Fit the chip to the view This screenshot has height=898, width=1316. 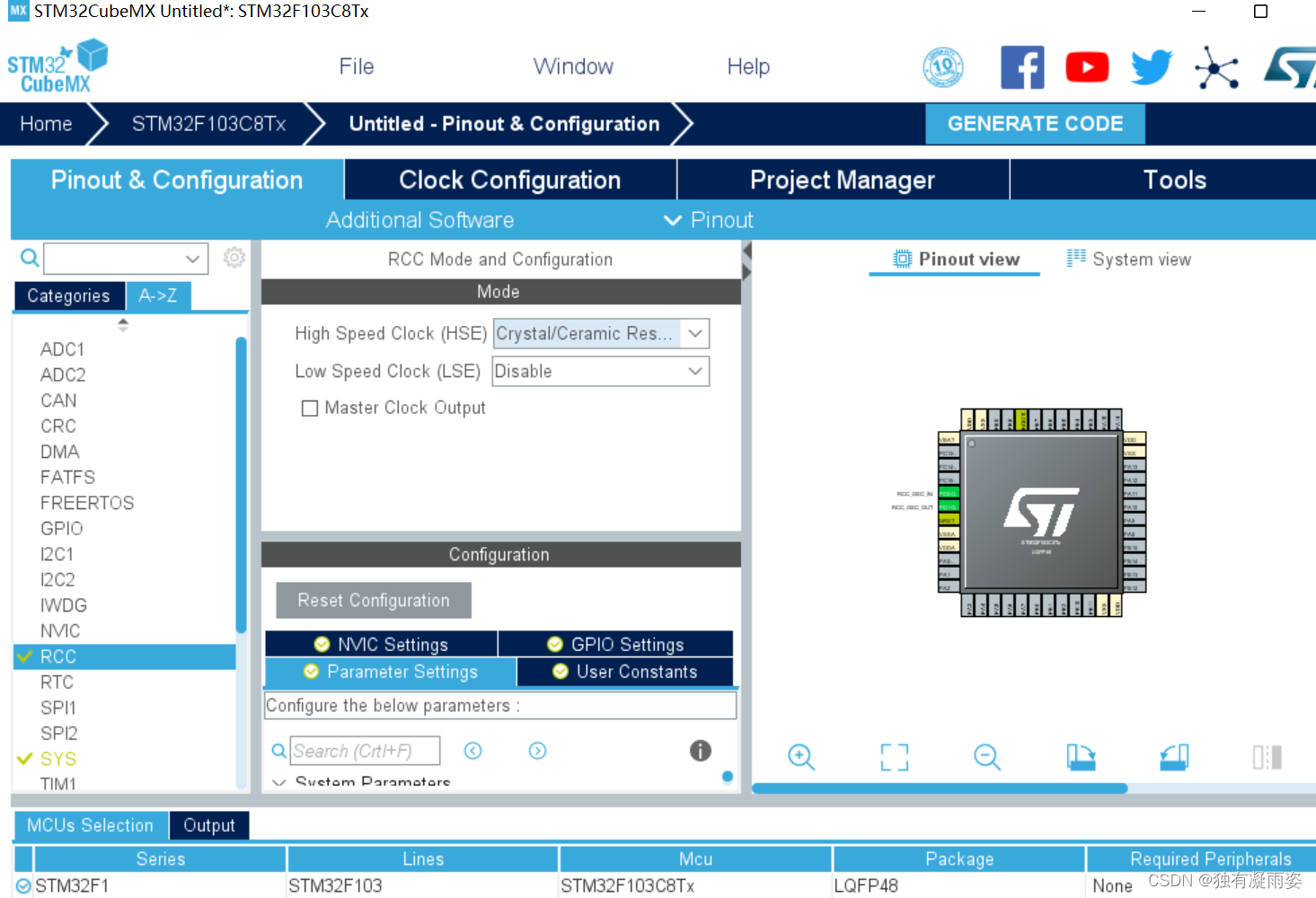(895, 757)
